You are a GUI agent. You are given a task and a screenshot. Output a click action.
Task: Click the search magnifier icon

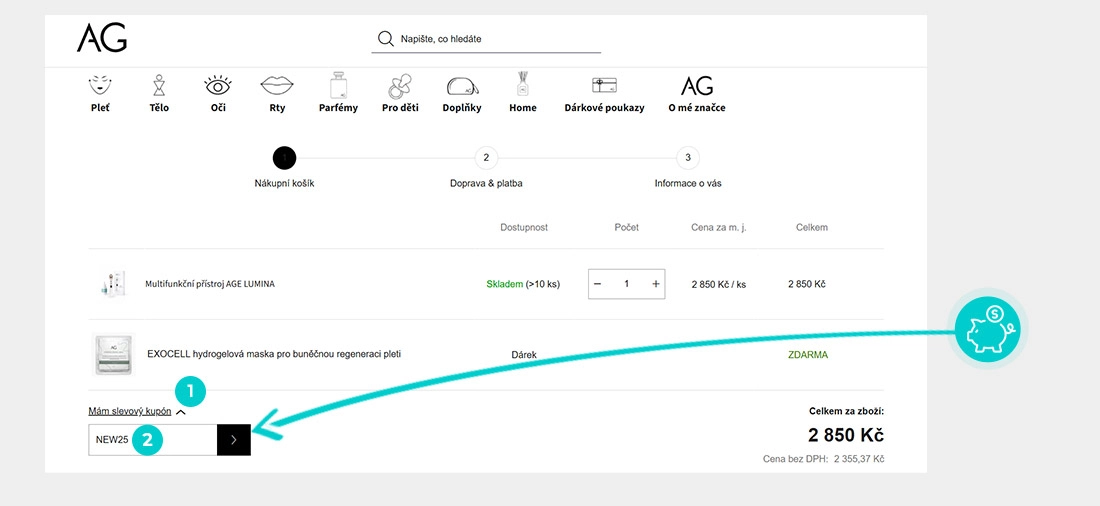click(385, 39)
